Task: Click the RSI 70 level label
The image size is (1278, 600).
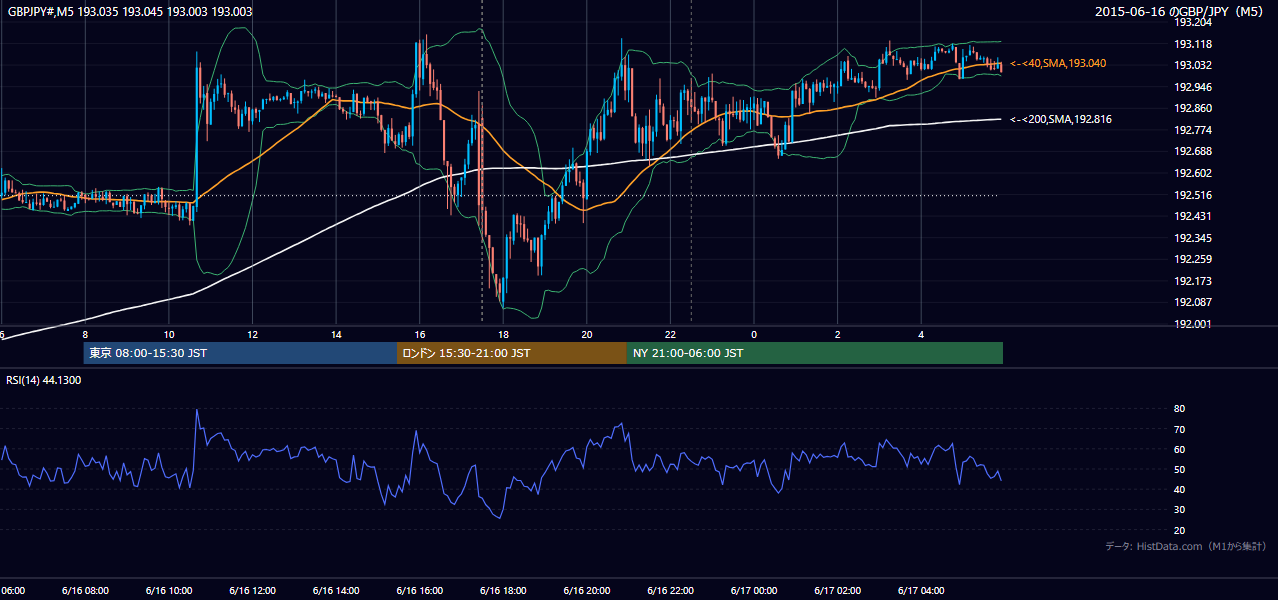Action: [1179, 429]
